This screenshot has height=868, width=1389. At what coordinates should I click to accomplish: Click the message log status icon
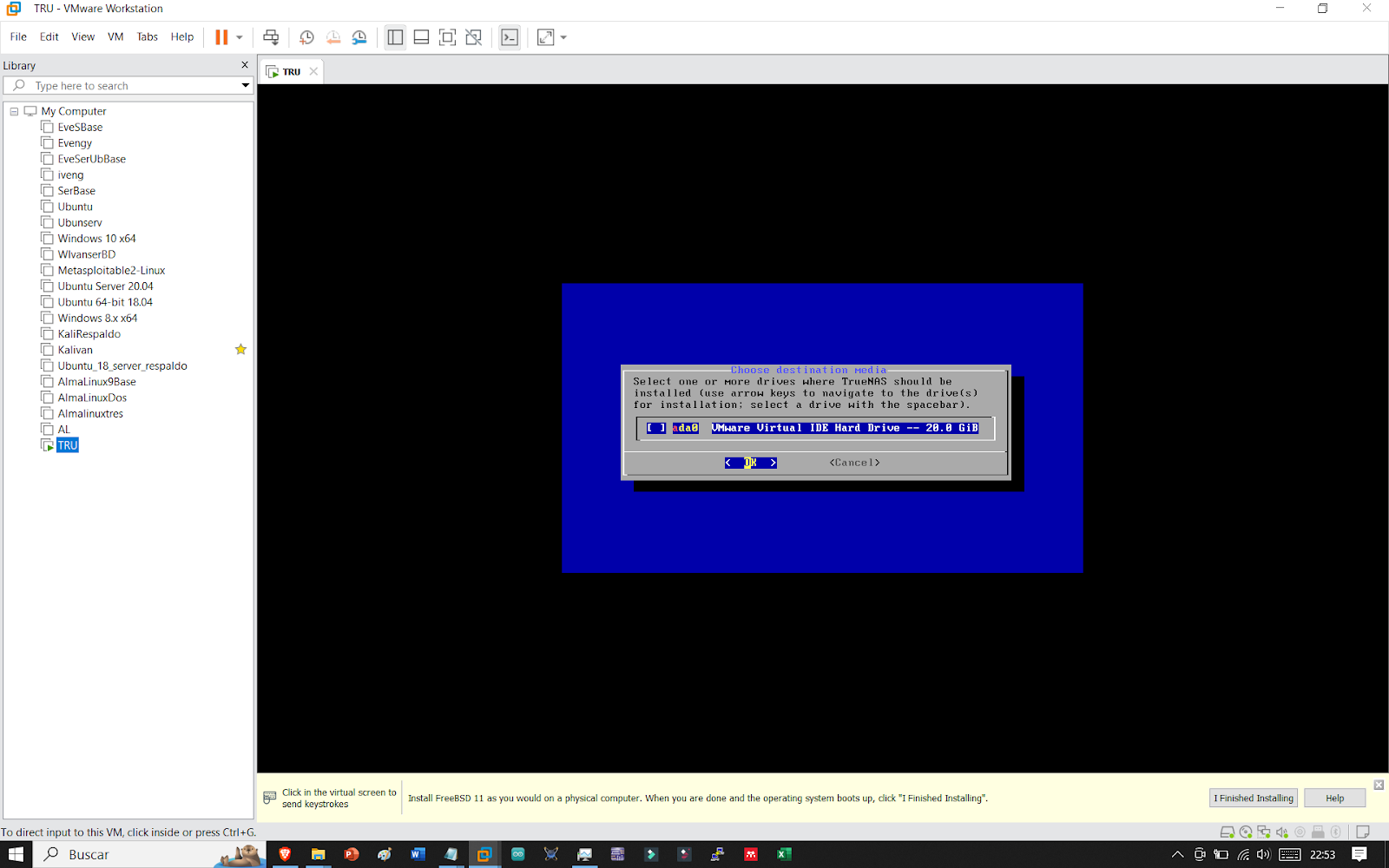[x=1363, y=832]
